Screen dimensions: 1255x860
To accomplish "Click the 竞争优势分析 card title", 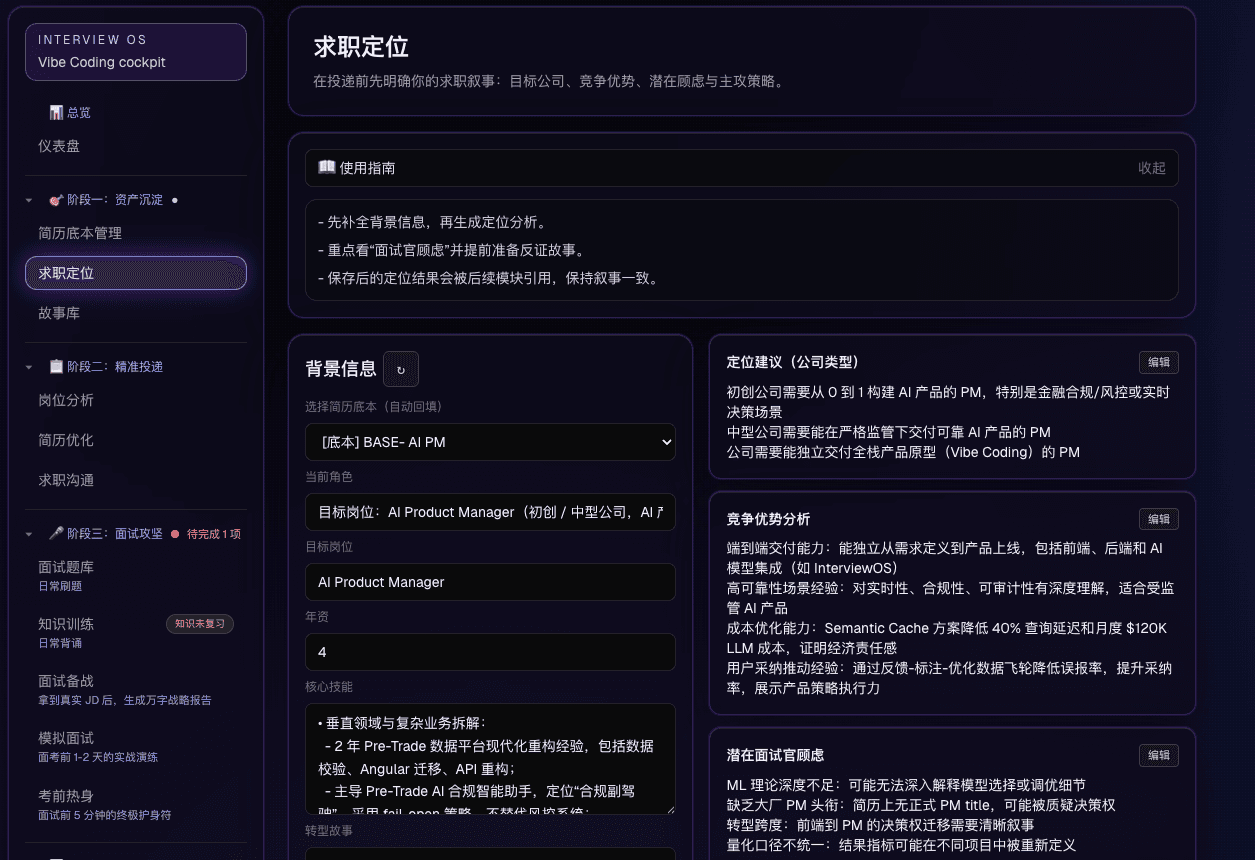I will 768,519.
